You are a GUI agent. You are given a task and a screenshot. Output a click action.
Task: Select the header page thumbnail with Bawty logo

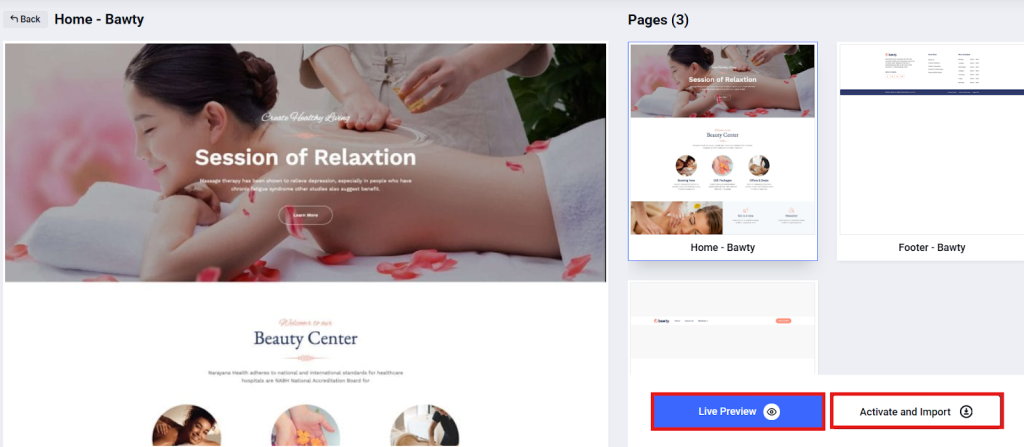723,327
